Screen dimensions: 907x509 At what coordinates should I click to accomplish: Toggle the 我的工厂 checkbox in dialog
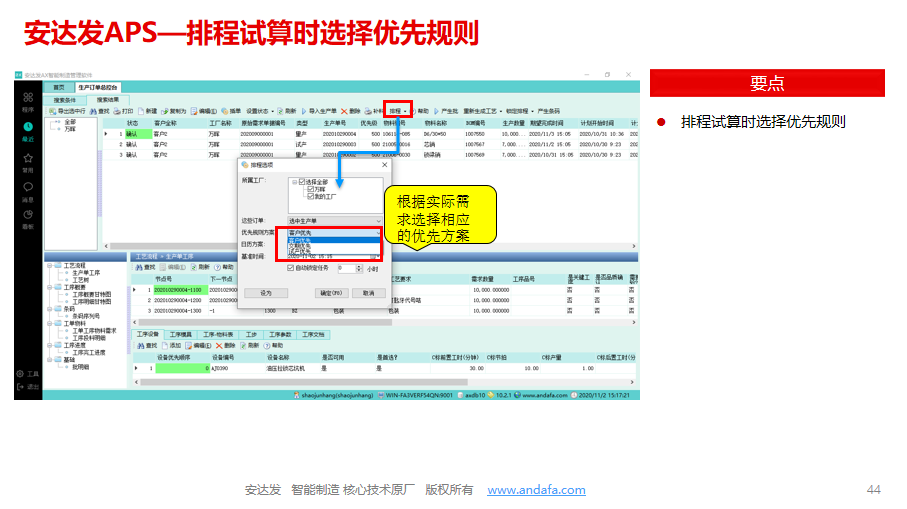coord(311,197)
